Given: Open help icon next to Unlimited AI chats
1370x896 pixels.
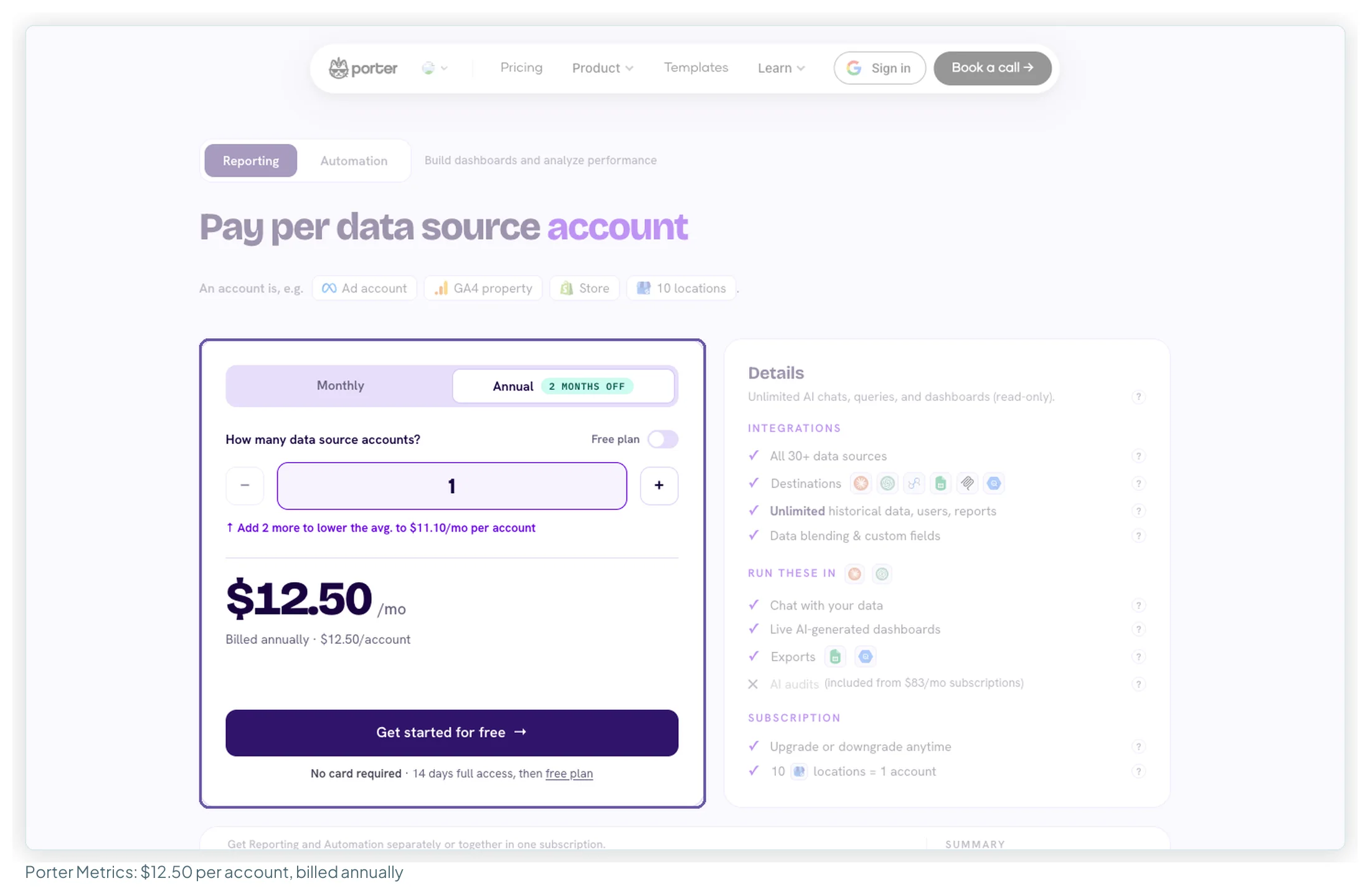Looking at the screenshot, I should [1138, 397].
